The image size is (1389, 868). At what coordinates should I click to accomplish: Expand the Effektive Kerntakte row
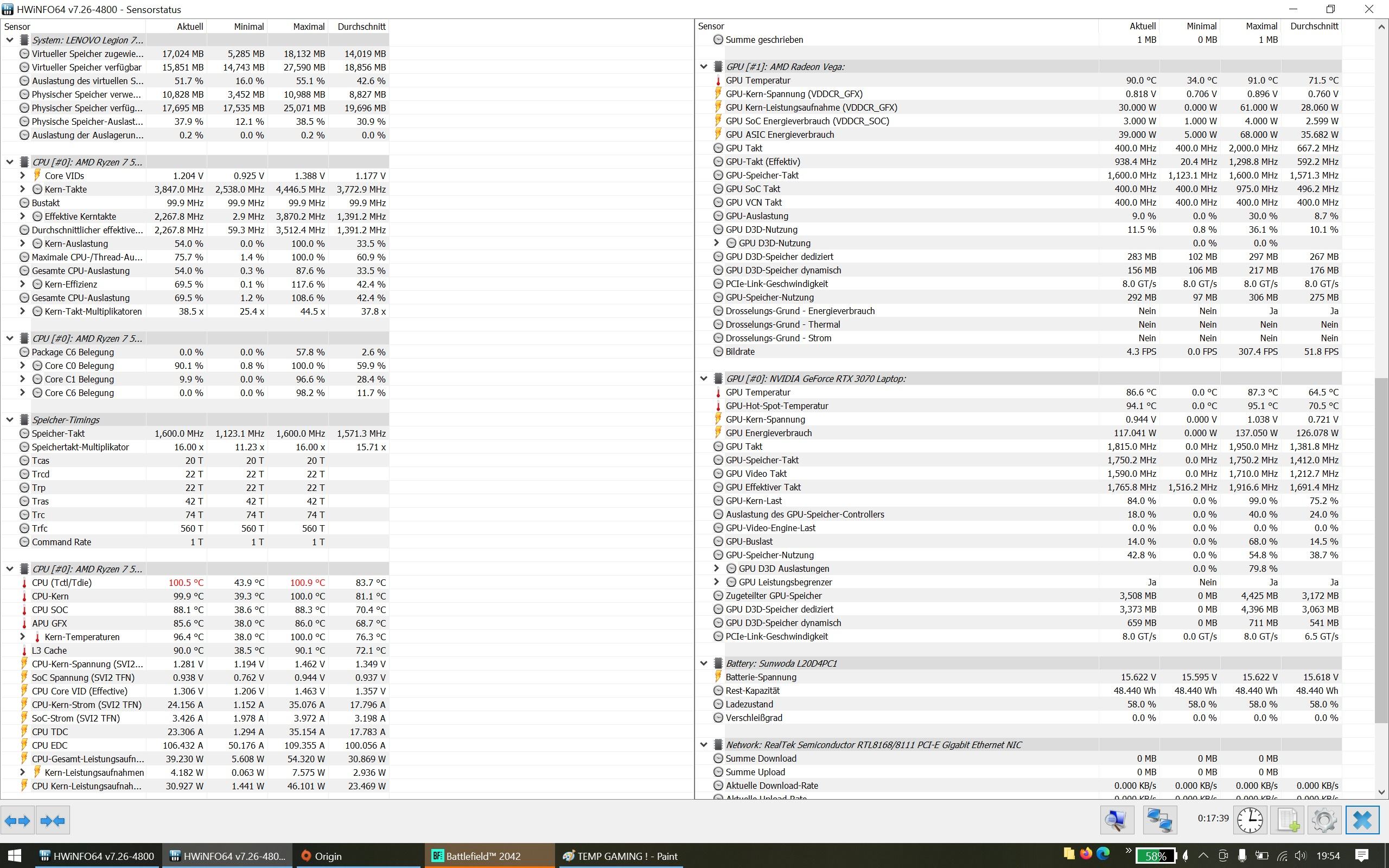22,216
